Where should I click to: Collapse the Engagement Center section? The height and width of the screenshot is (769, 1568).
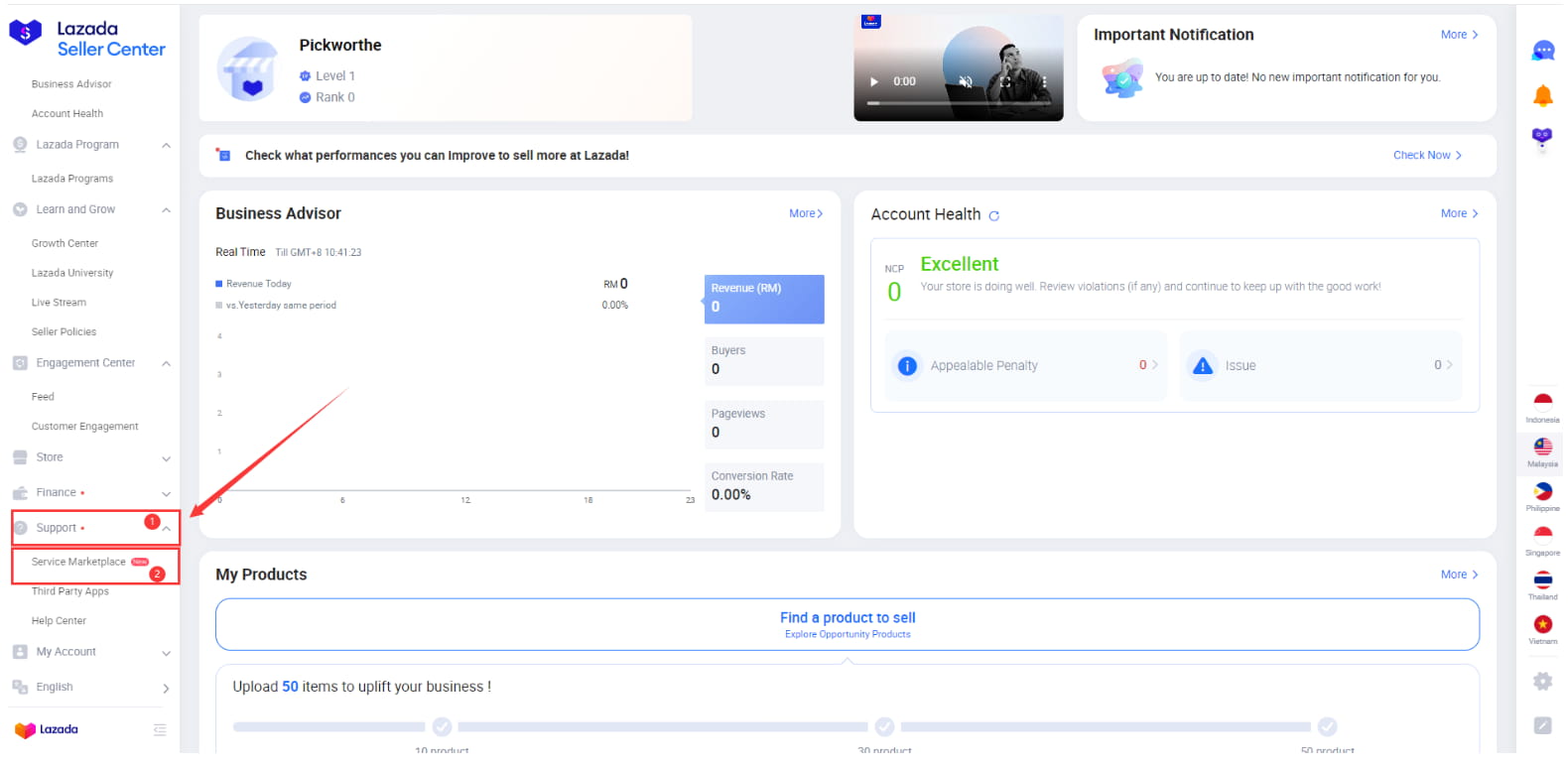pos(166,364)
